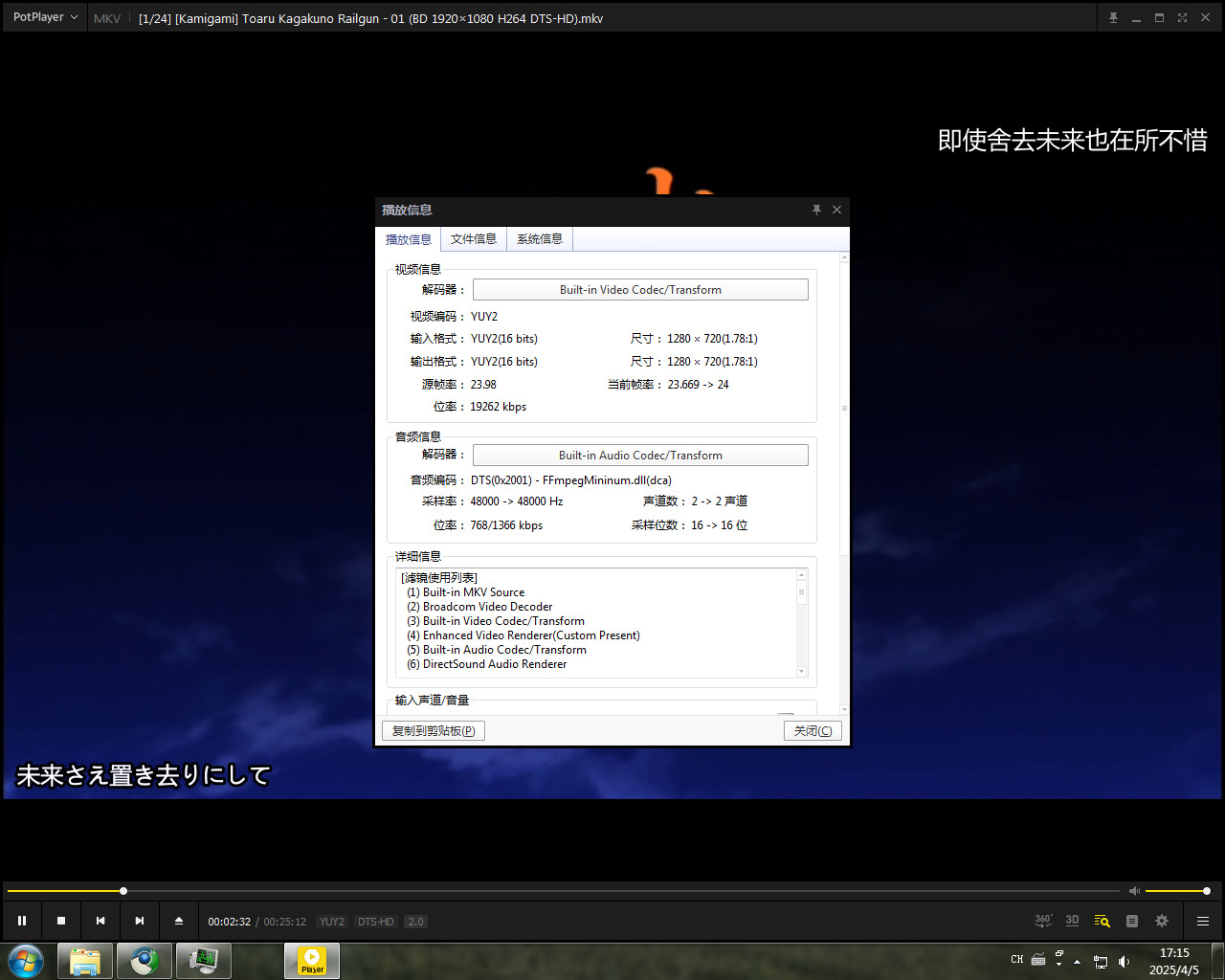Open the playlist search icon
This screenshot has width=1225, height=980.
pyautogui.click(x=1102, y=921)
